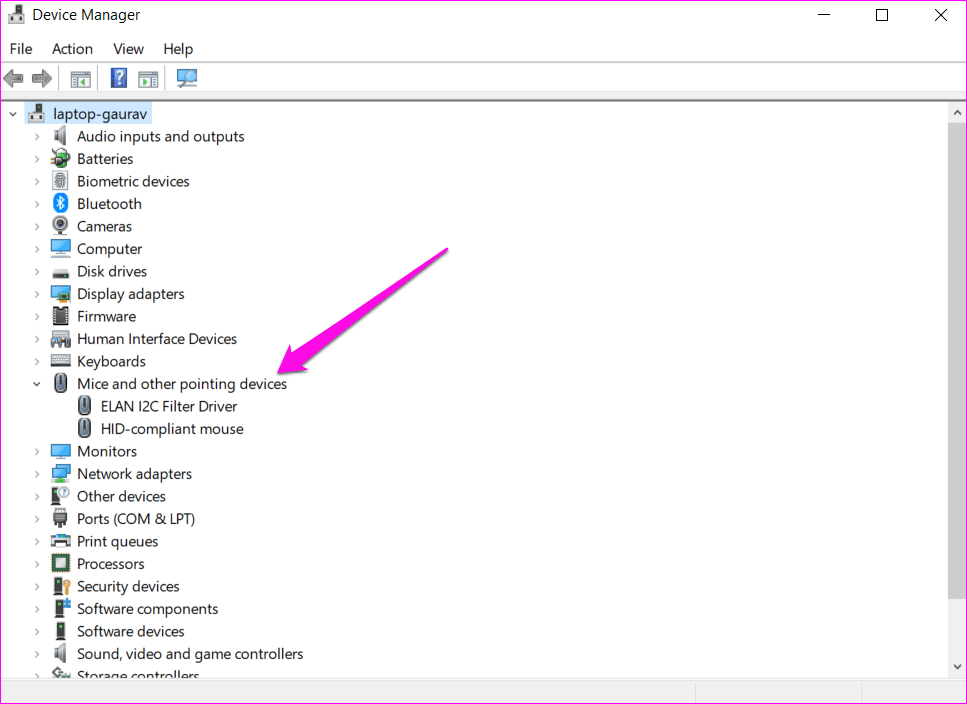Expand Audio inputs and outputs chevron

coord(37,136)
